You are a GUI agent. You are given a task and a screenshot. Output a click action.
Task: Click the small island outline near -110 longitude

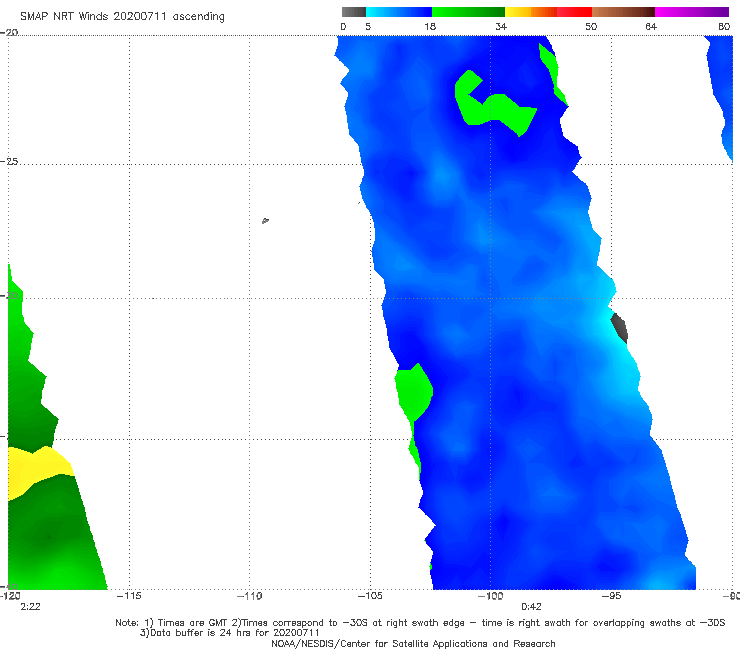pyautogui.click(x=265, y=220)
